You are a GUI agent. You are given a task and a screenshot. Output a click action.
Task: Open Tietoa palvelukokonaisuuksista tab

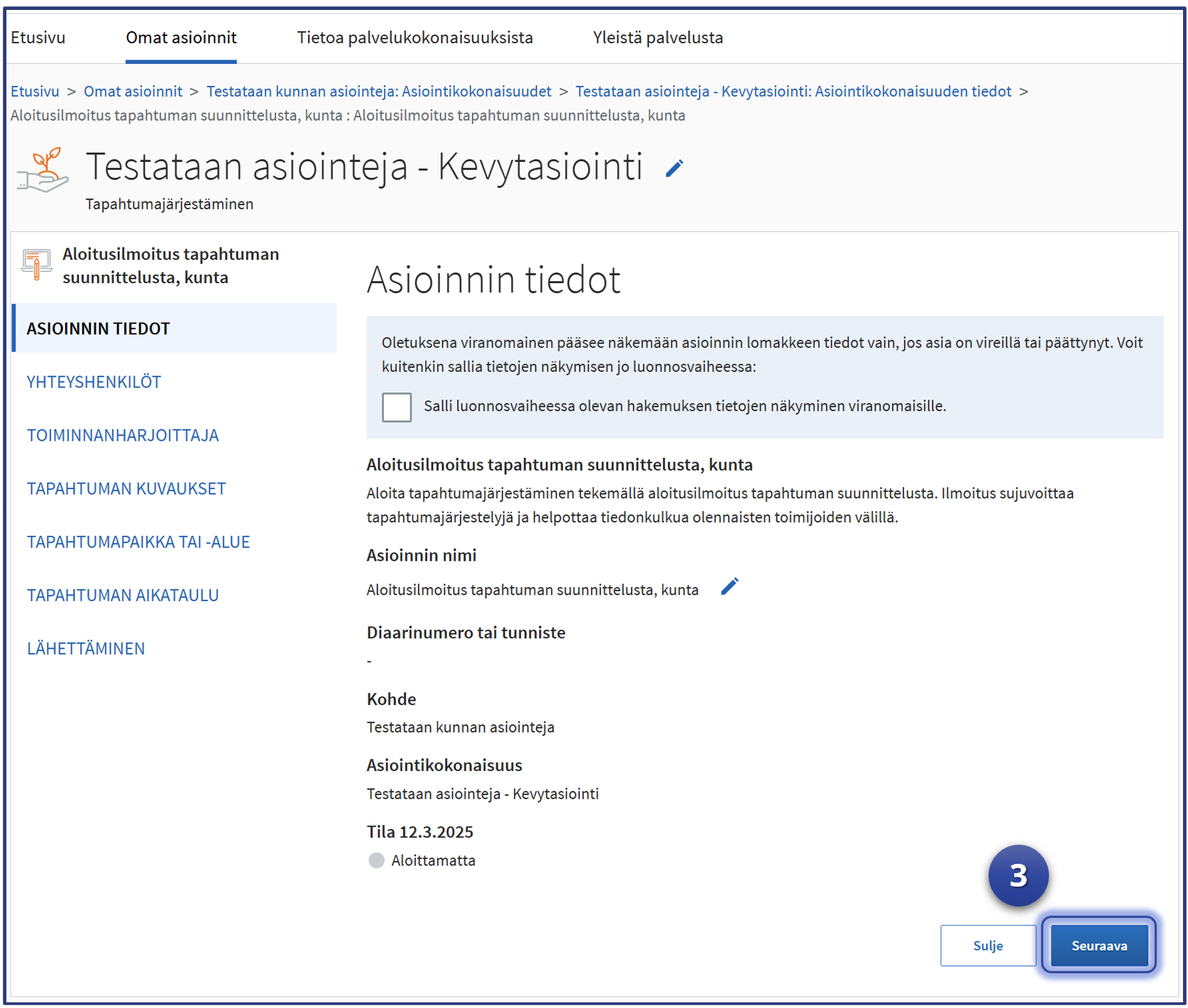point(414,38)
